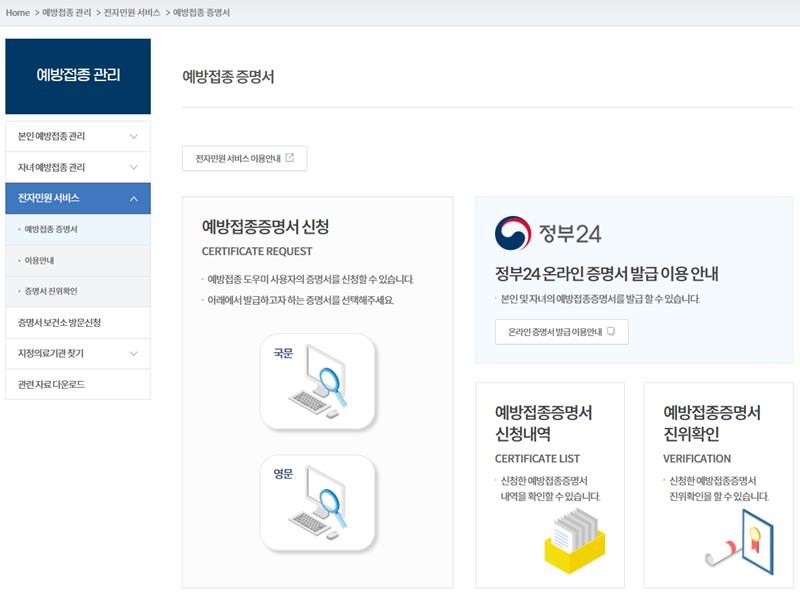Viewport: 800px width, 594px height.
Task: Select 자녀 예방접종 관리 menu
Action: (78, 167)
